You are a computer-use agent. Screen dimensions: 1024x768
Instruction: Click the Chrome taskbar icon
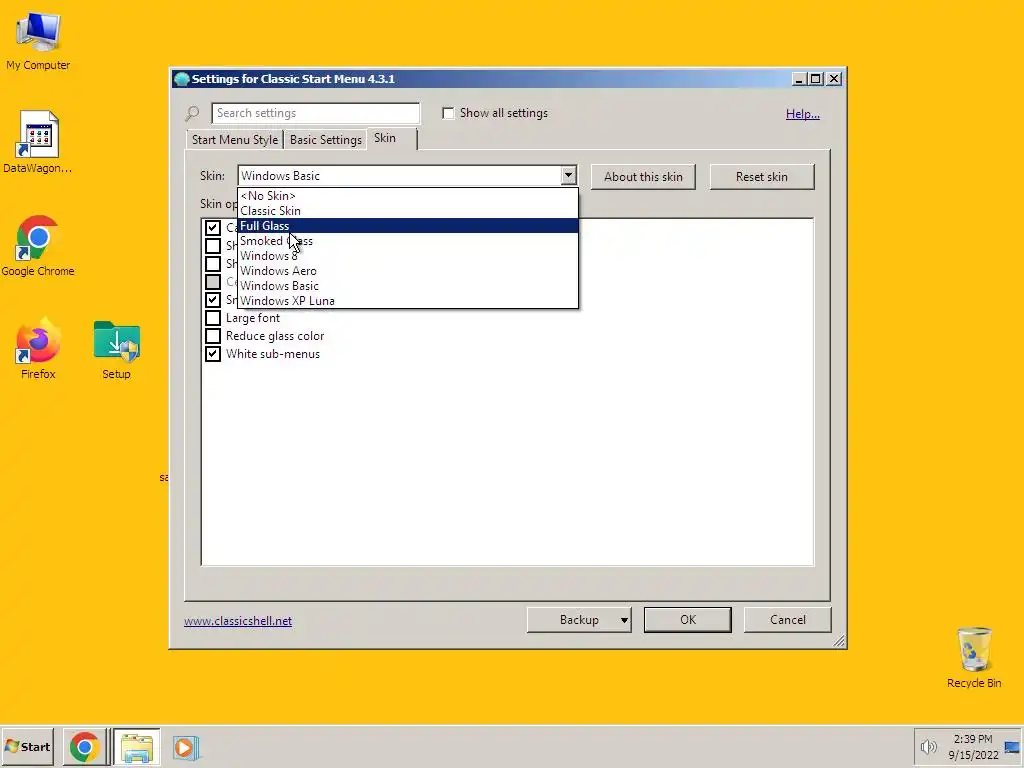85,747
